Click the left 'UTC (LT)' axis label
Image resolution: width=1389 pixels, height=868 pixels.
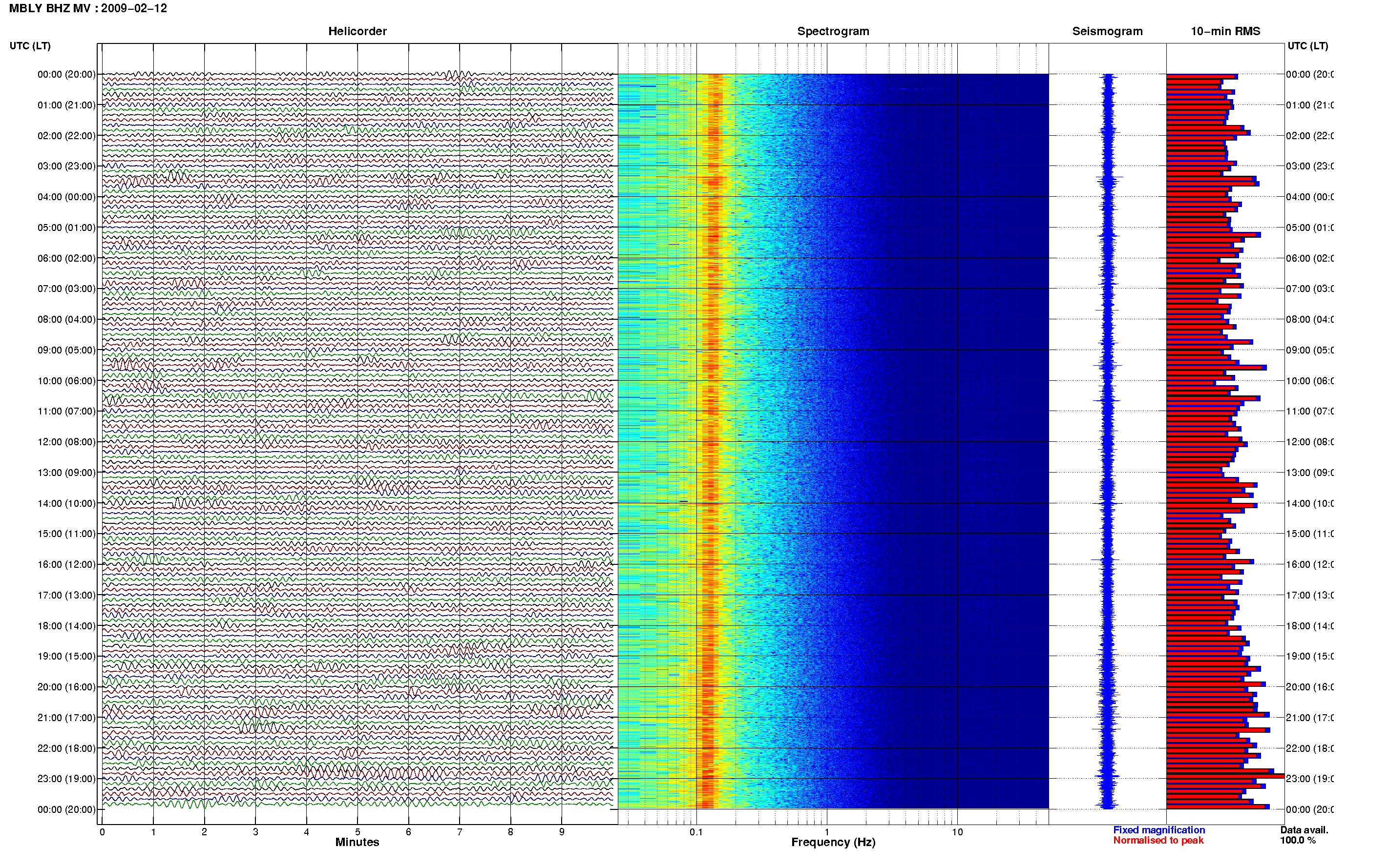[x=30, y=46]
